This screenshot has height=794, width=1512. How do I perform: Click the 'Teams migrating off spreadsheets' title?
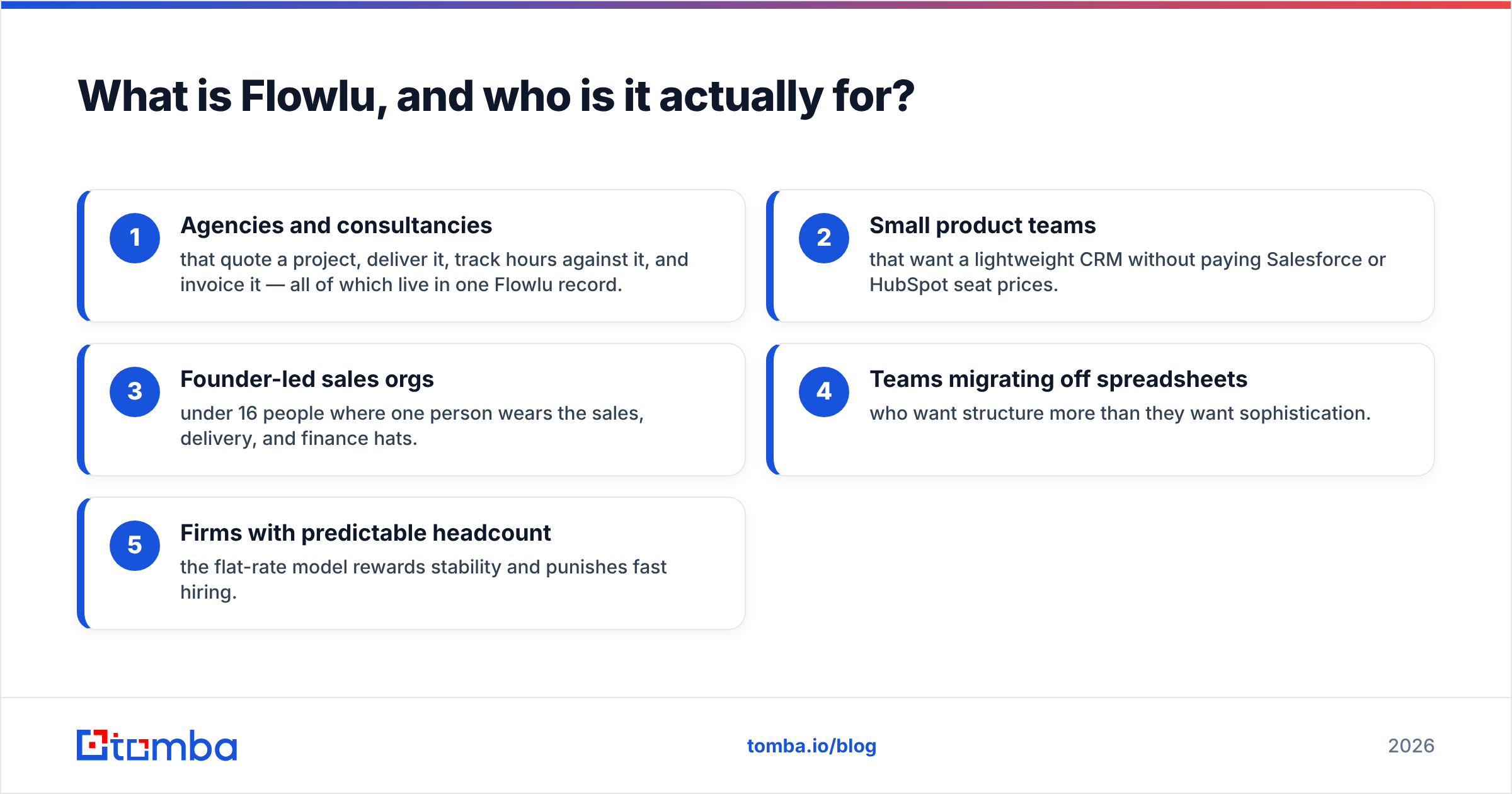pyautogui.click(x=1058, y=379)
